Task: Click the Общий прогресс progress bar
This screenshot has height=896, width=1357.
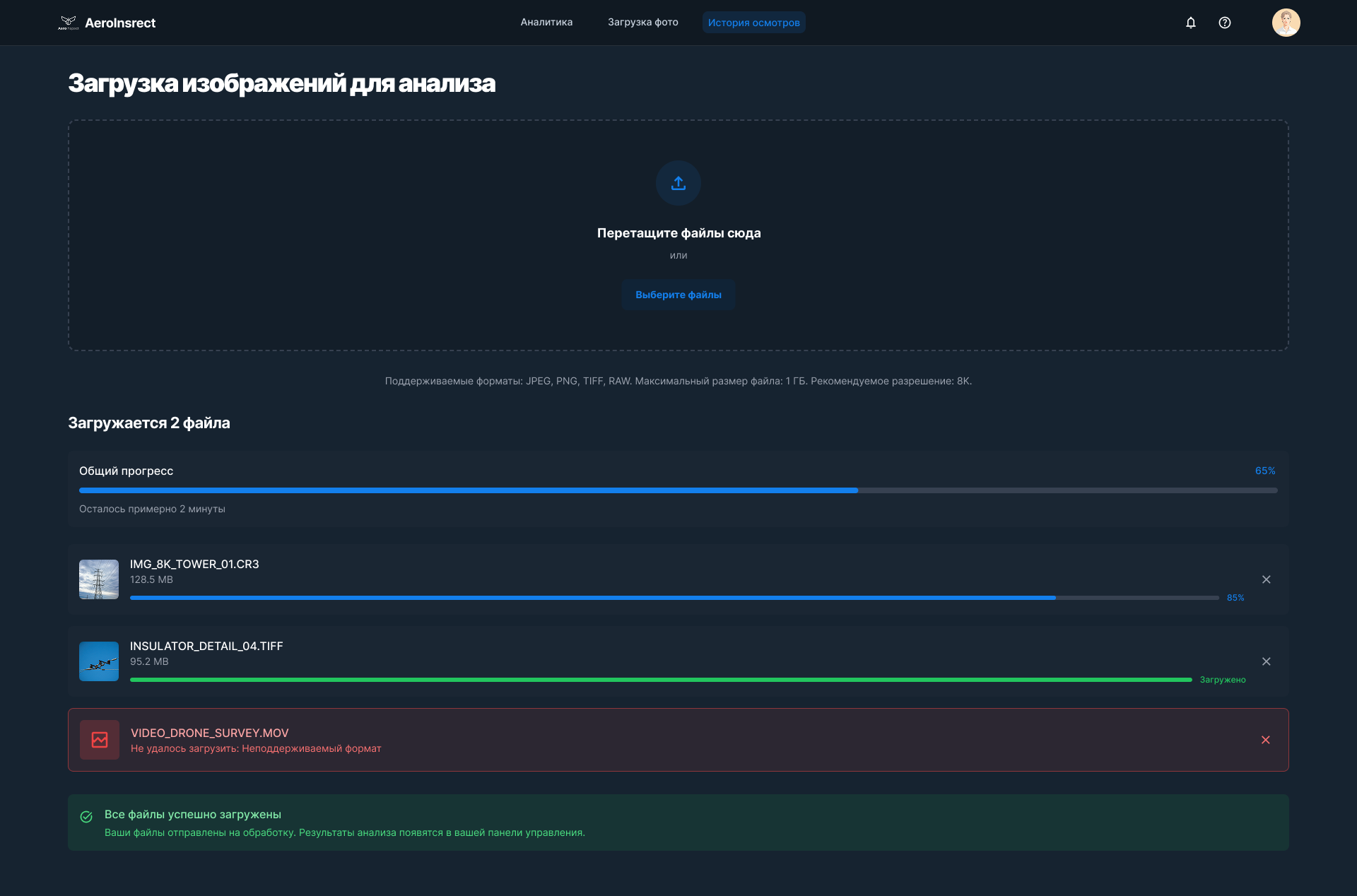Action: 678,490
